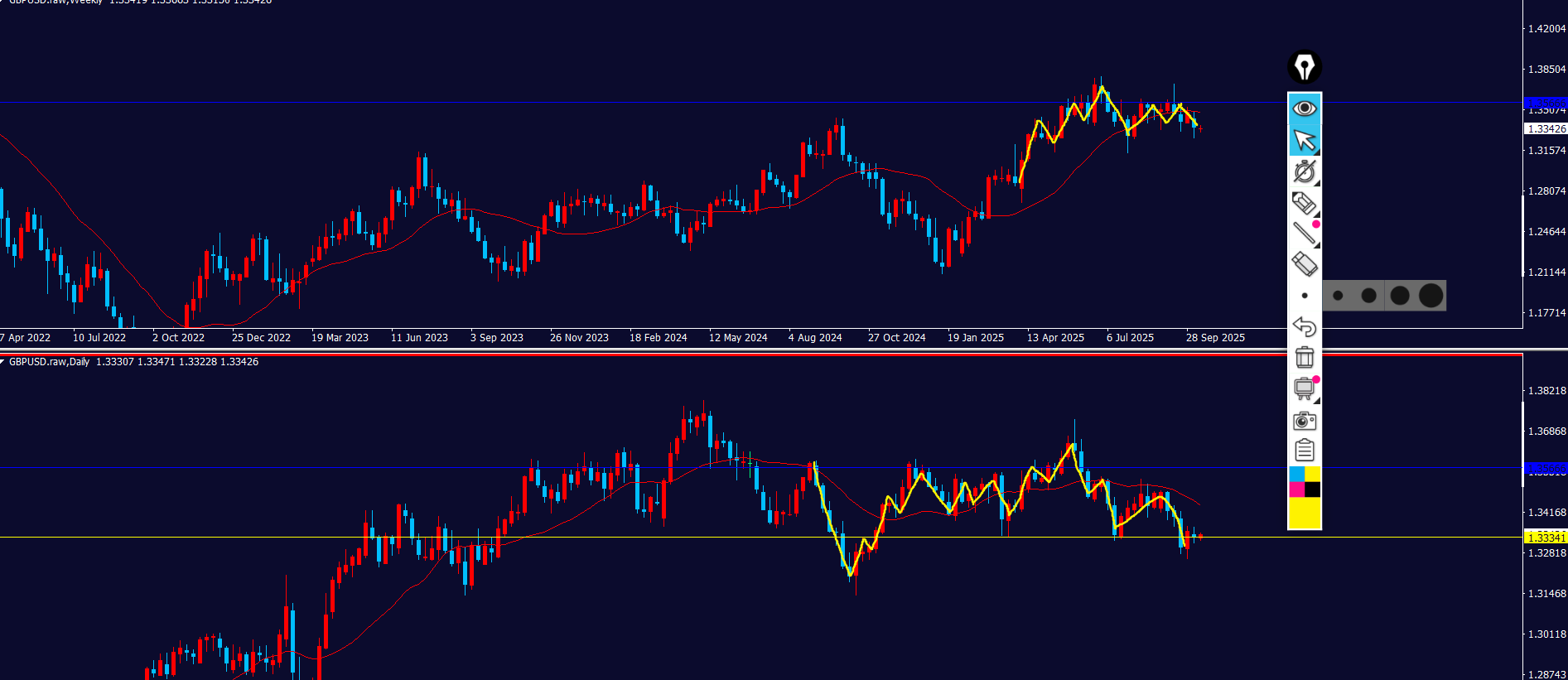Click the crossed-out stopwatch tool
The image size is (1568, 680).
click(x=1304, y=171)
